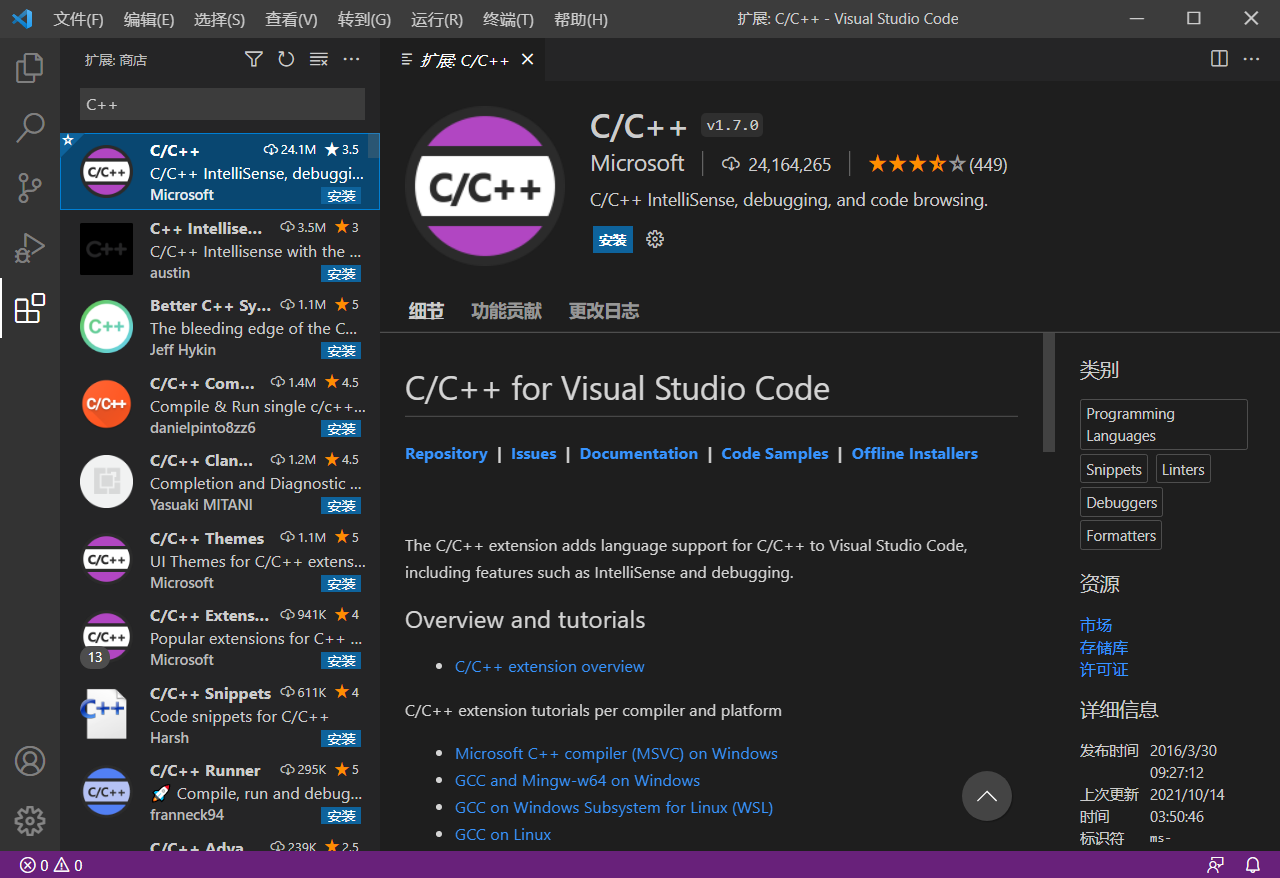Select the C/C++ Runner extension by franneck94

coord(220,792)
